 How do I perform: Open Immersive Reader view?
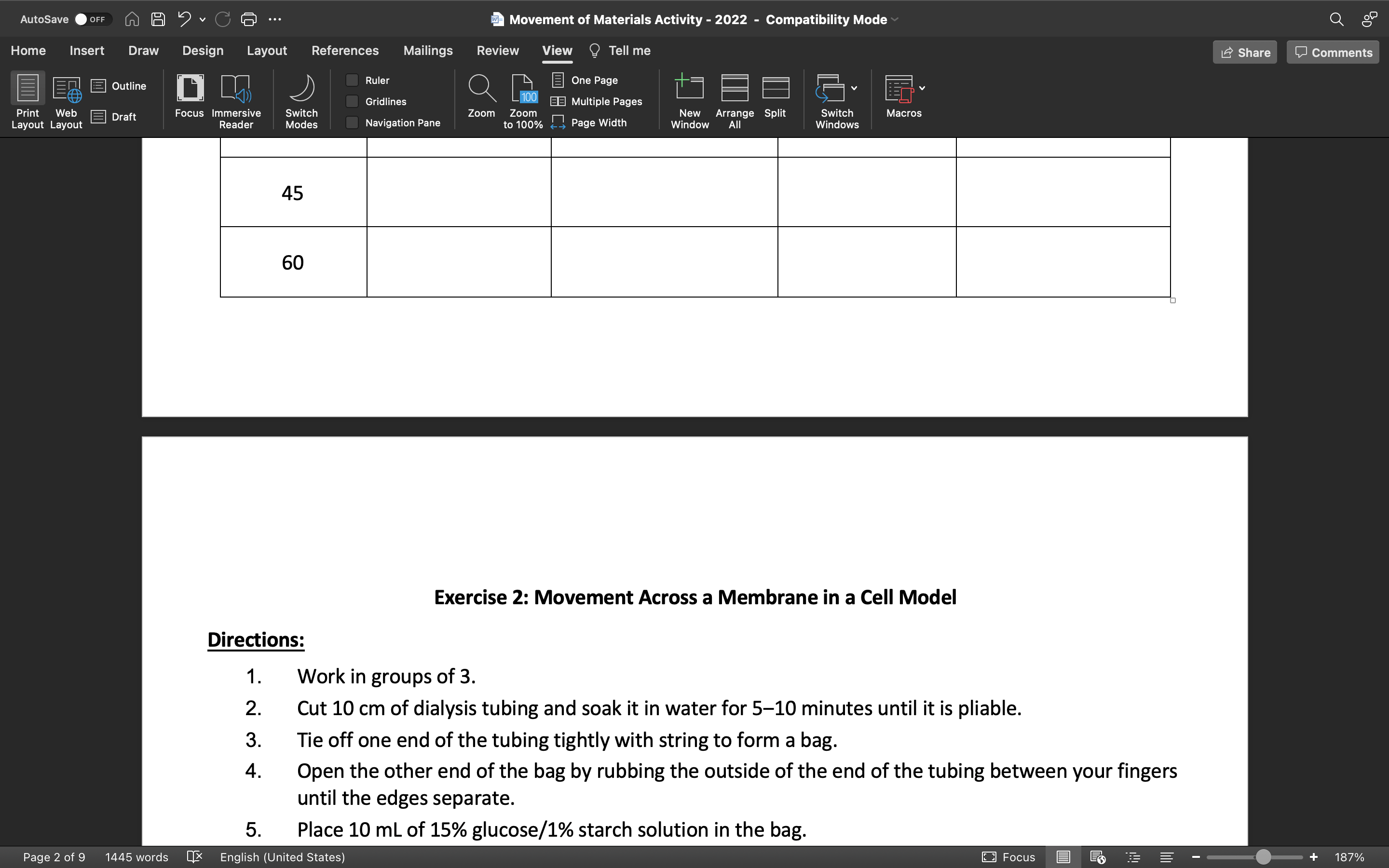point(236,100)
